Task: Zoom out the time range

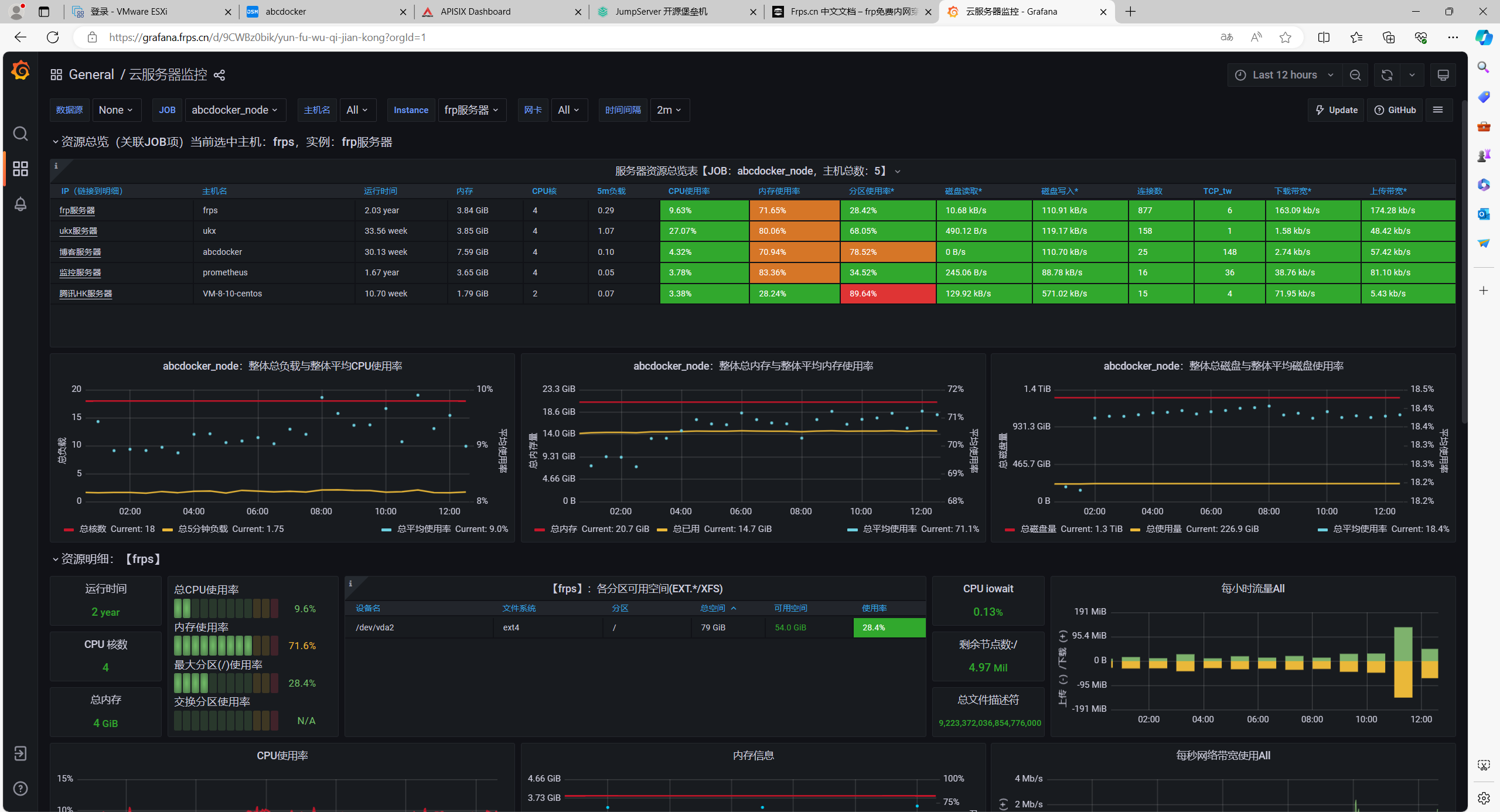Action: point(1355,75)
